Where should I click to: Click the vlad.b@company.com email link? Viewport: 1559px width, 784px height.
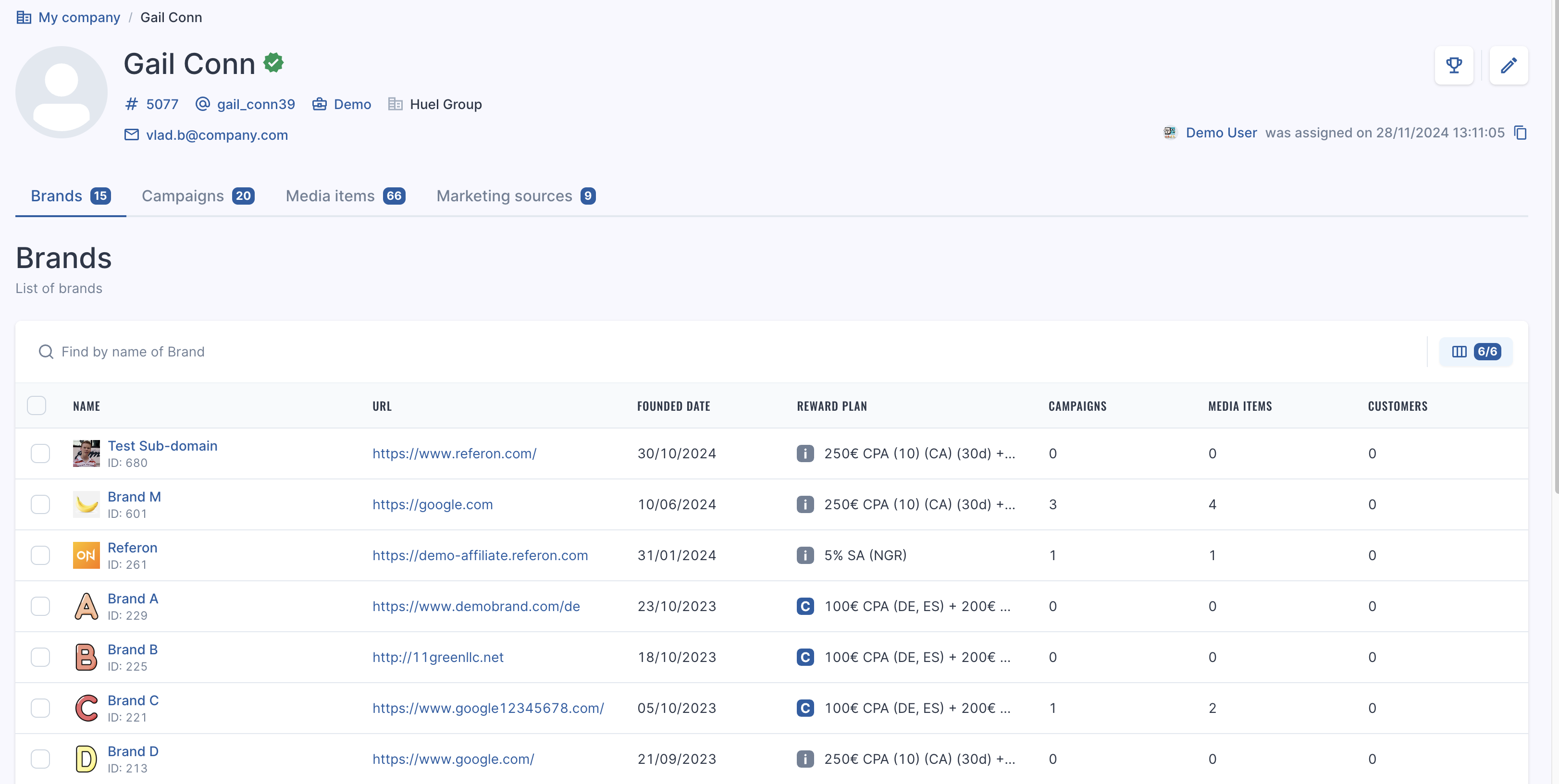coord(217,135)
